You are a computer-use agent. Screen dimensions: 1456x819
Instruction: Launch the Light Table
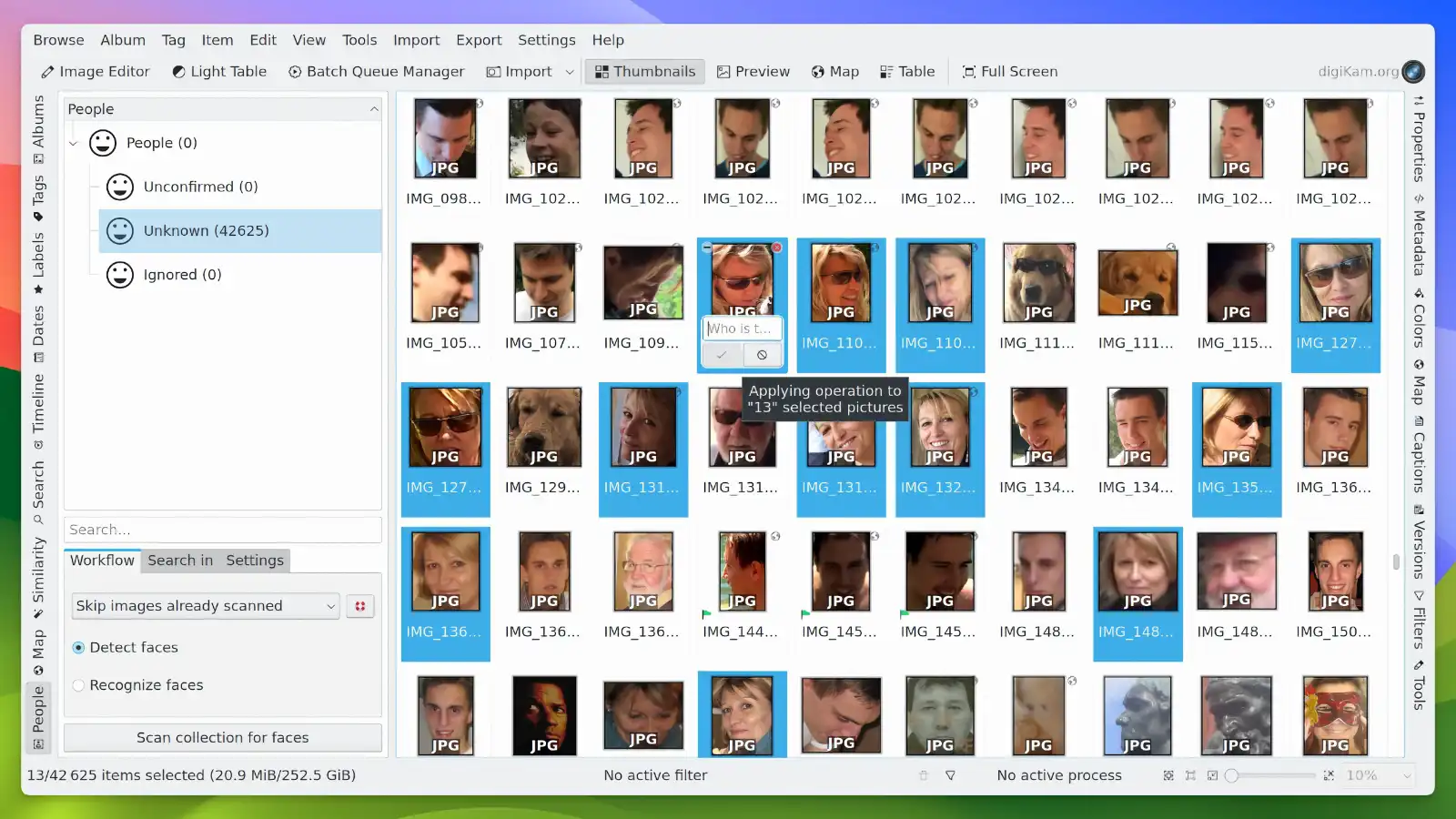click(x=219, y=71)
